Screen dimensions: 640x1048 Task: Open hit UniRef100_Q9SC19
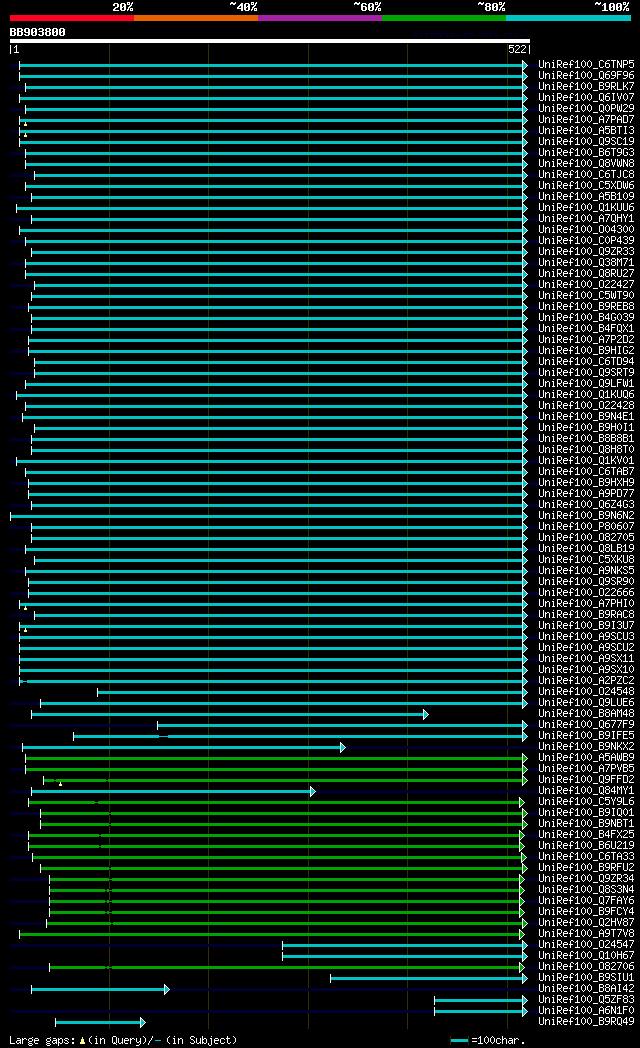[x=586, y=141]
